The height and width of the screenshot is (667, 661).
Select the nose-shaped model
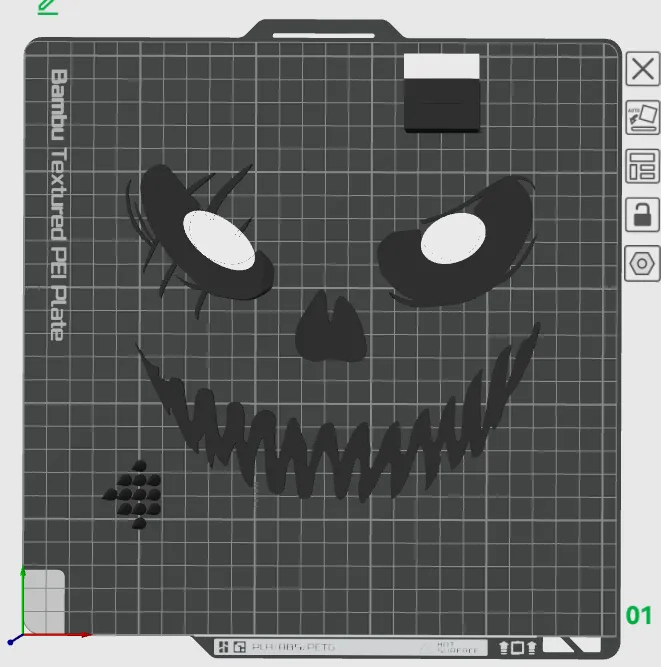331,327
